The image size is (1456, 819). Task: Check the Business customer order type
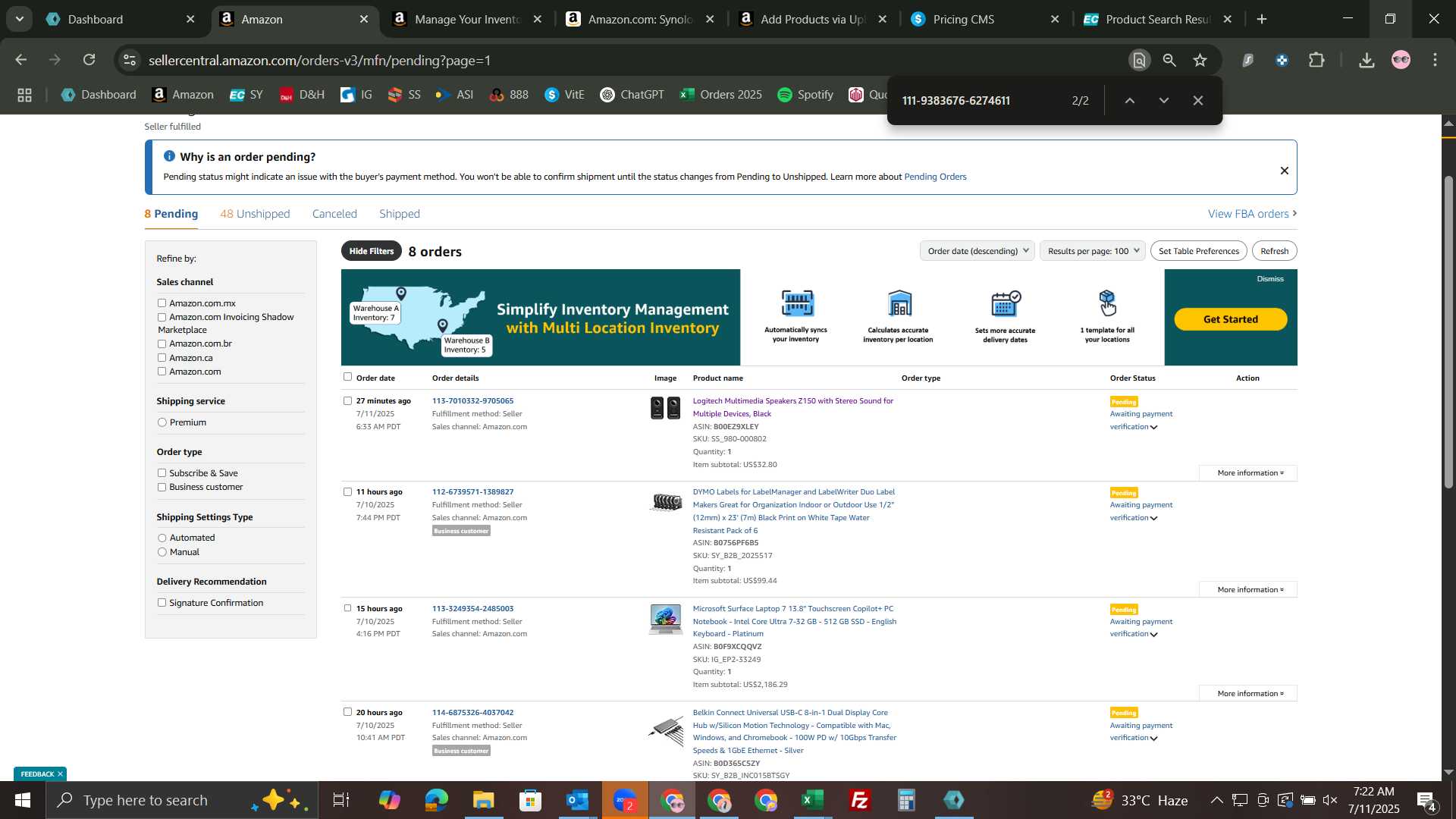point(162,488)
